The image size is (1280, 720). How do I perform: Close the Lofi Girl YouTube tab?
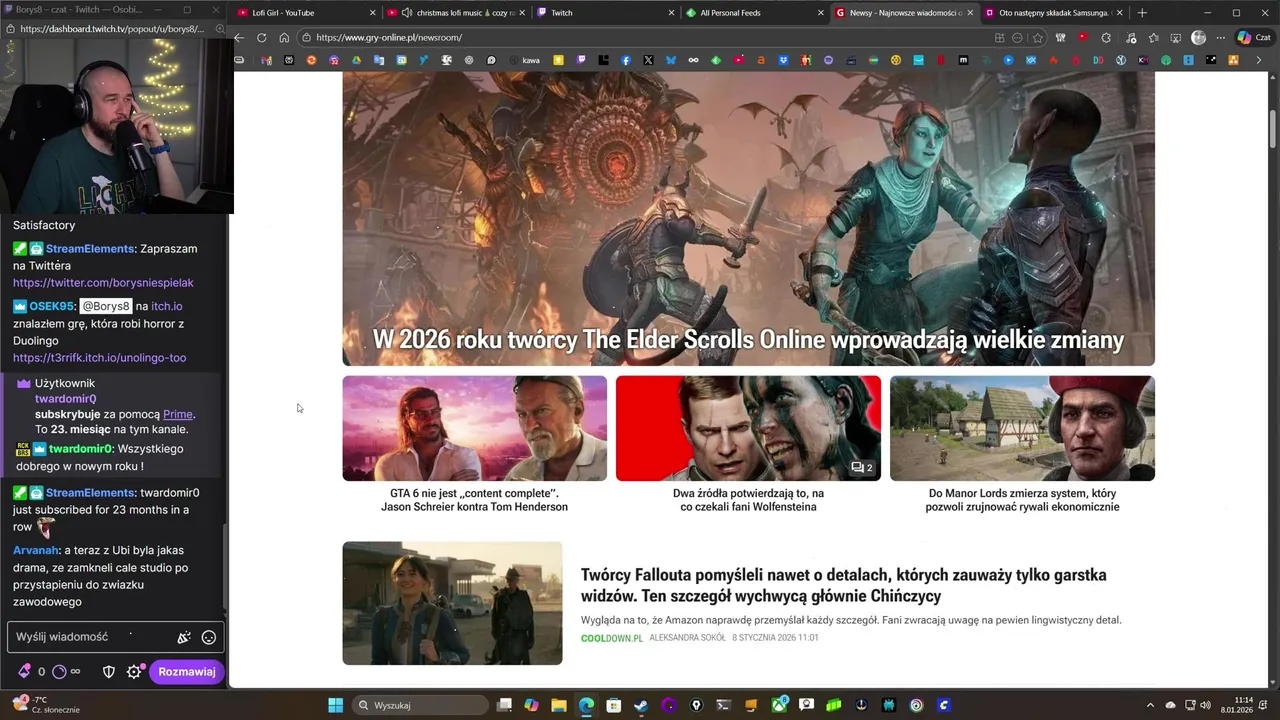click(373, 13)
